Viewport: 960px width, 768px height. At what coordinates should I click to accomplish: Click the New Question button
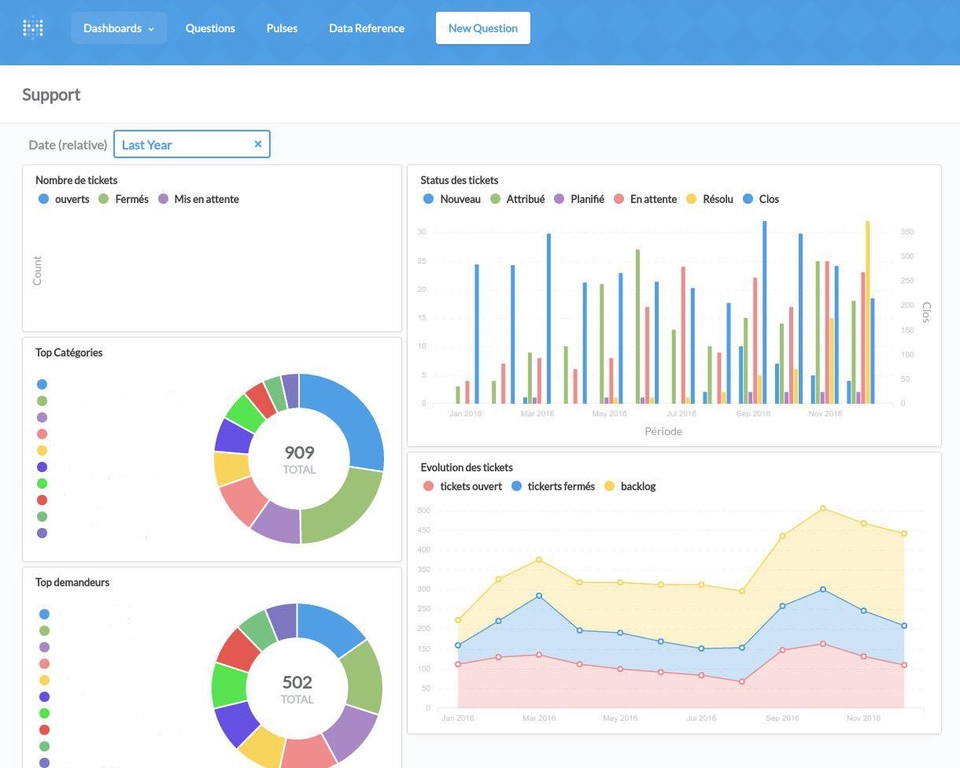483,28
